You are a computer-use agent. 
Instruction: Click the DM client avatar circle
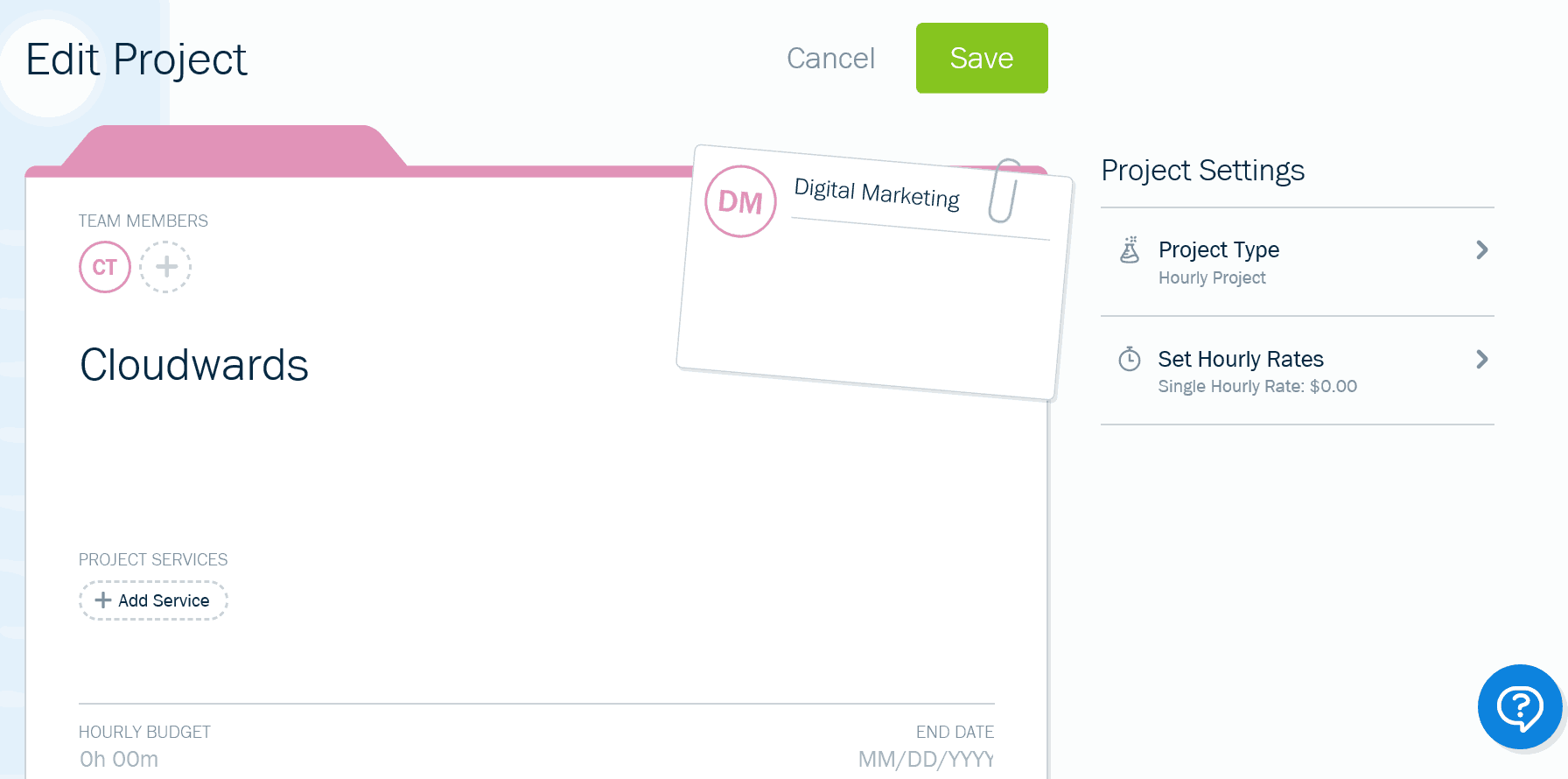click(740, 201)
